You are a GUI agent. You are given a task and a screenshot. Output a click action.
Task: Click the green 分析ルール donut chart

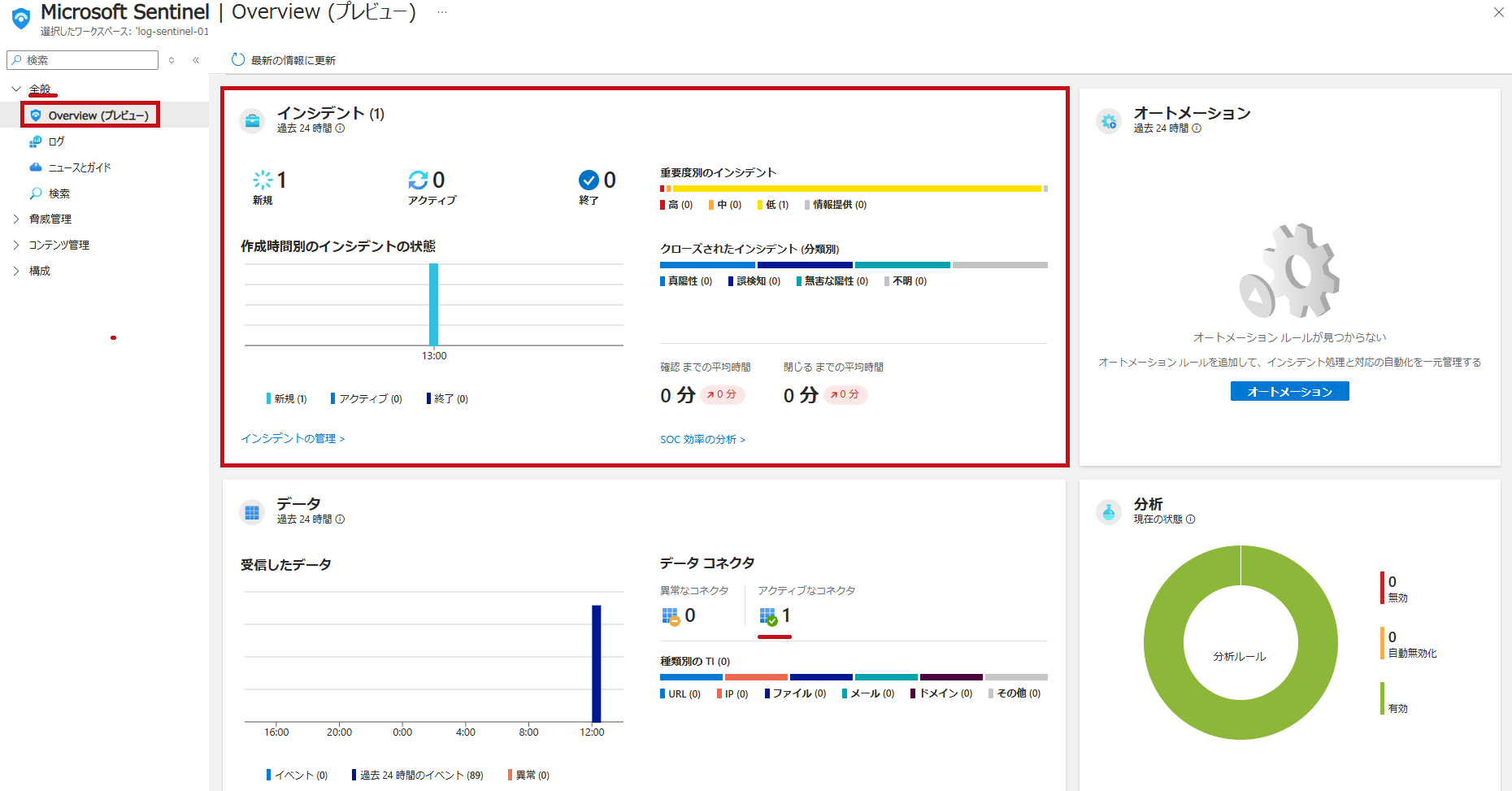pyautogui.click(x=1240, y=642)
